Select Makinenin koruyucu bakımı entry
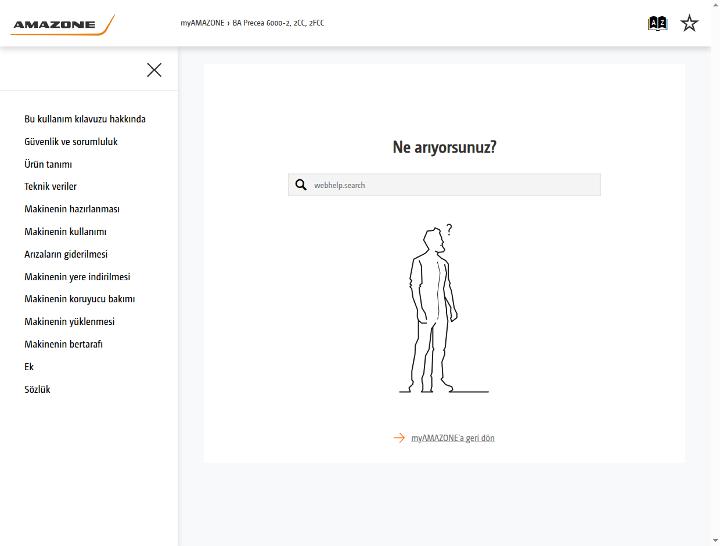The width and height of the screenshot is (720, 546). 80,299
